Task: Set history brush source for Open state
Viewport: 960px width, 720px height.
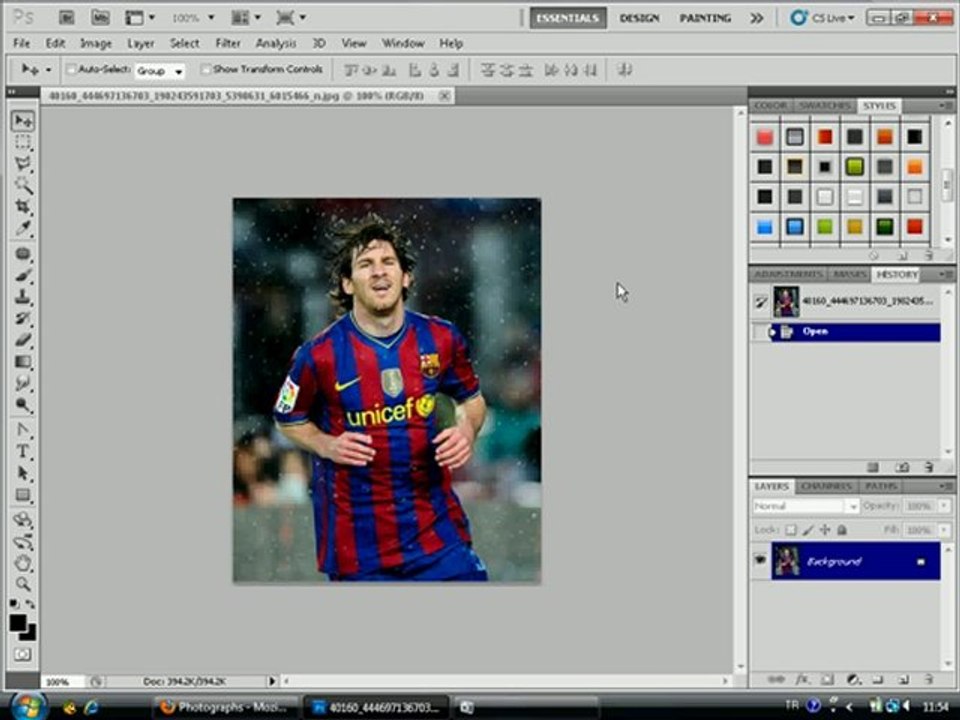Action: click(x=760, y=332)
